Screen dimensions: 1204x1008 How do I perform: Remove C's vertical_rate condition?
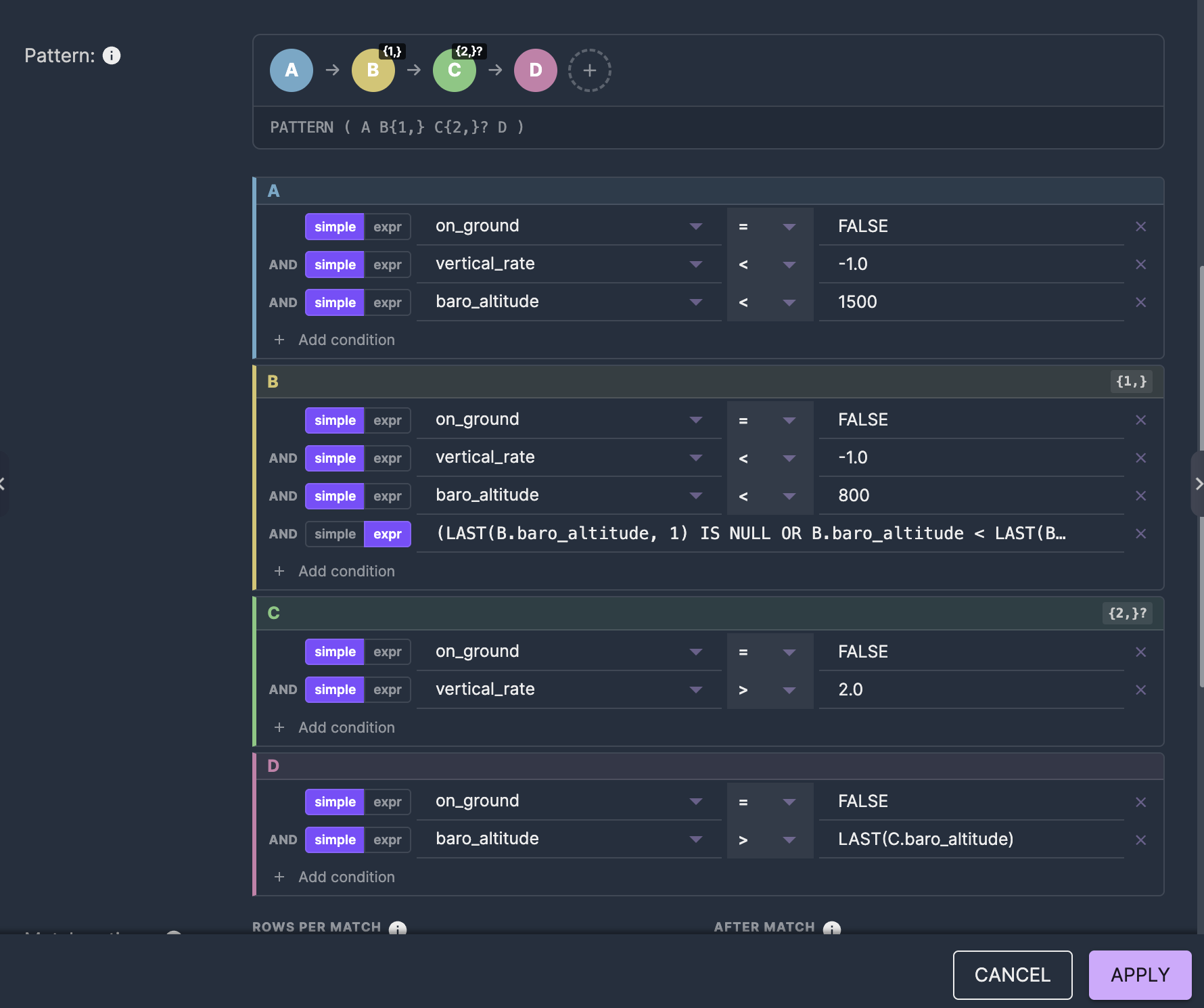1141,689
